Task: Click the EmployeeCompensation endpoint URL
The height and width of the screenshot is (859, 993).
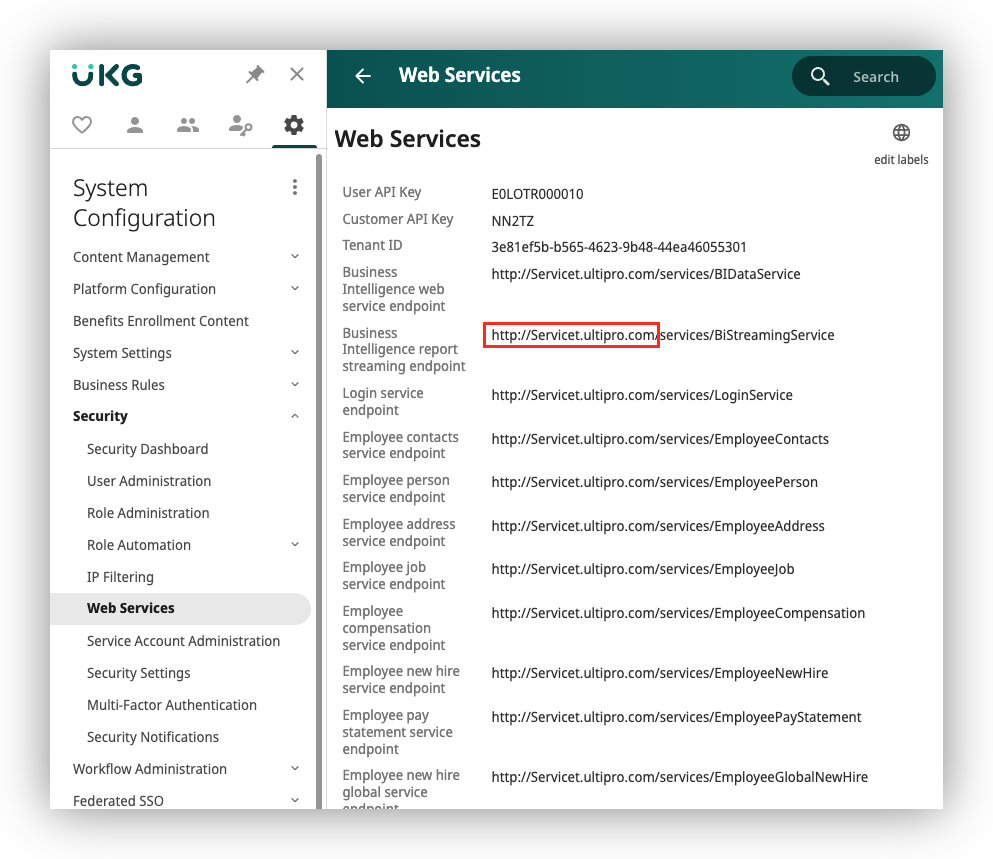Action: pos(678,613)
